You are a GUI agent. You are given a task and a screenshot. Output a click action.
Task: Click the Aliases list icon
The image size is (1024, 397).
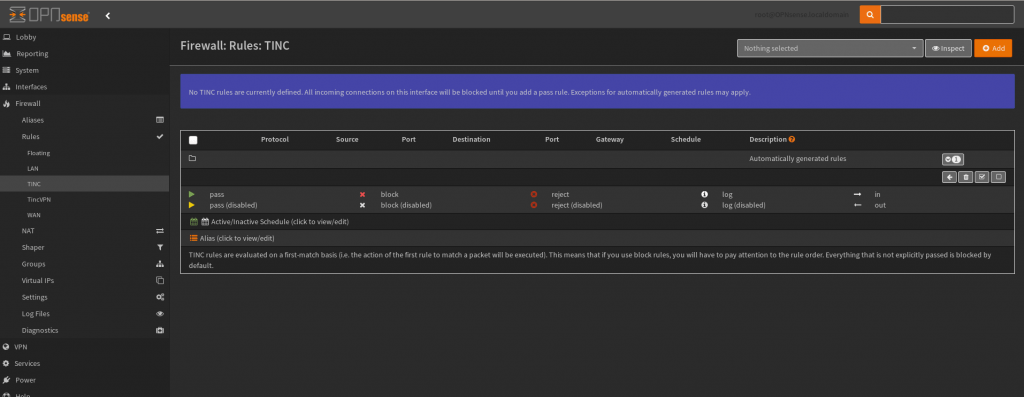tap(159, 120)
